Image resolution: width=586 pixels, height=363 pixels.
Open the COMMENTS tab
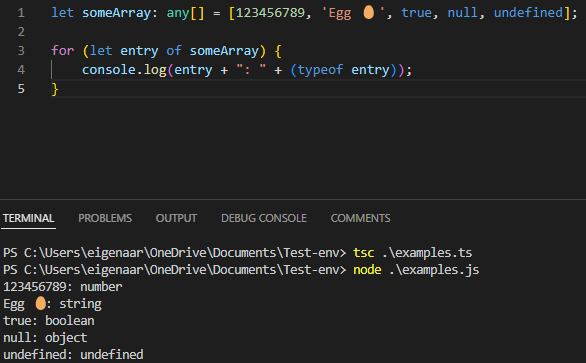tap(360, 218)
